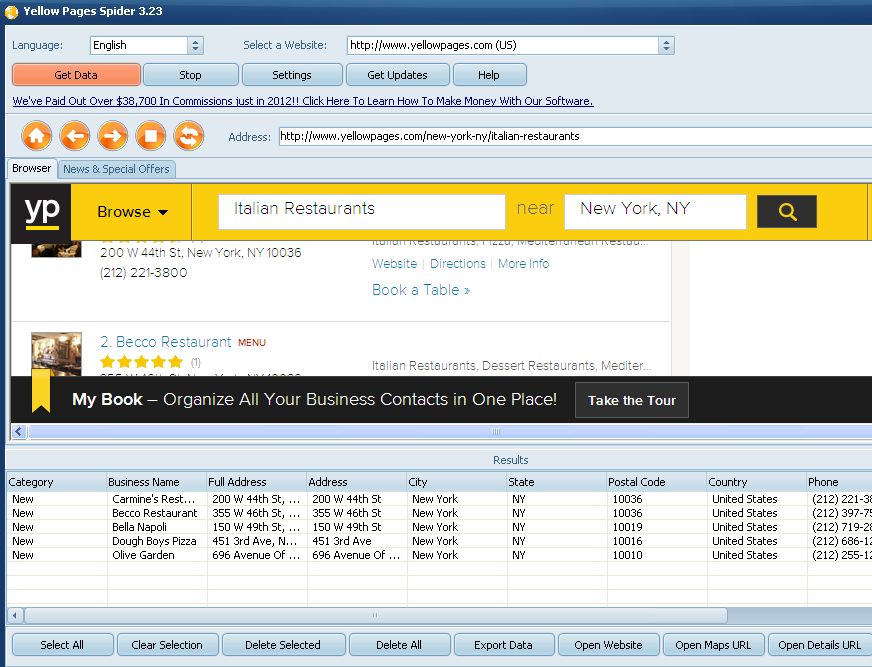
Task: Click Becco Restaurant thumbnail image
Action: [56, 354]
